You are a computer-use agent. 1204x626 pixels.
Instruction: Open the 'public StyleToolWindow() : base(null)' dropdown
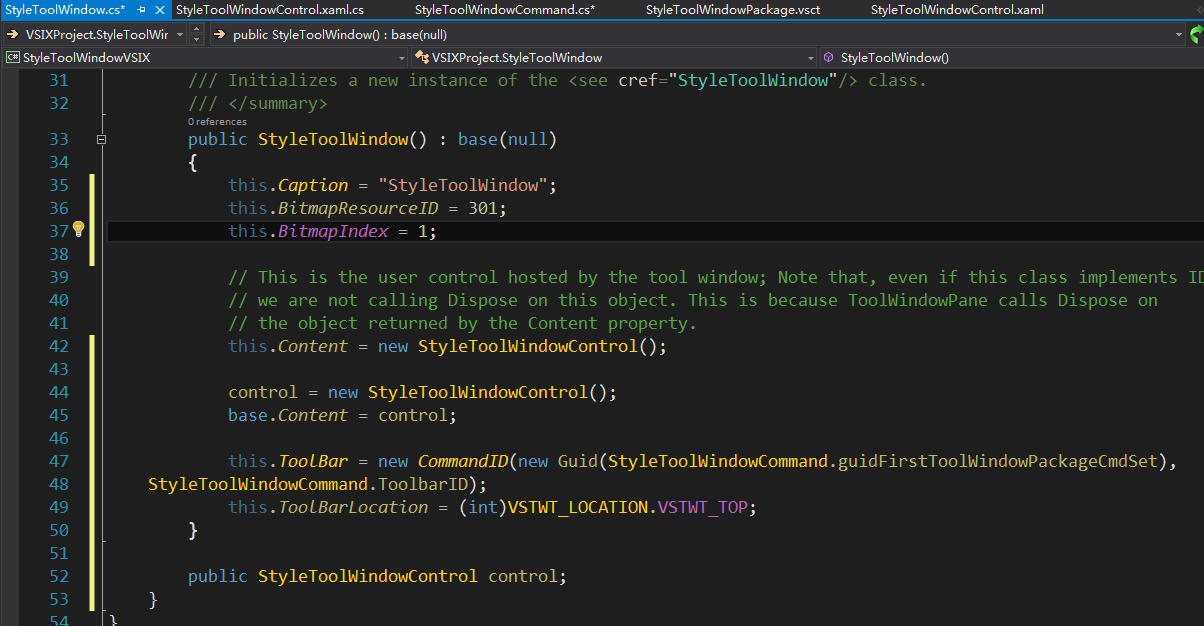click(x=1178, y=35)
